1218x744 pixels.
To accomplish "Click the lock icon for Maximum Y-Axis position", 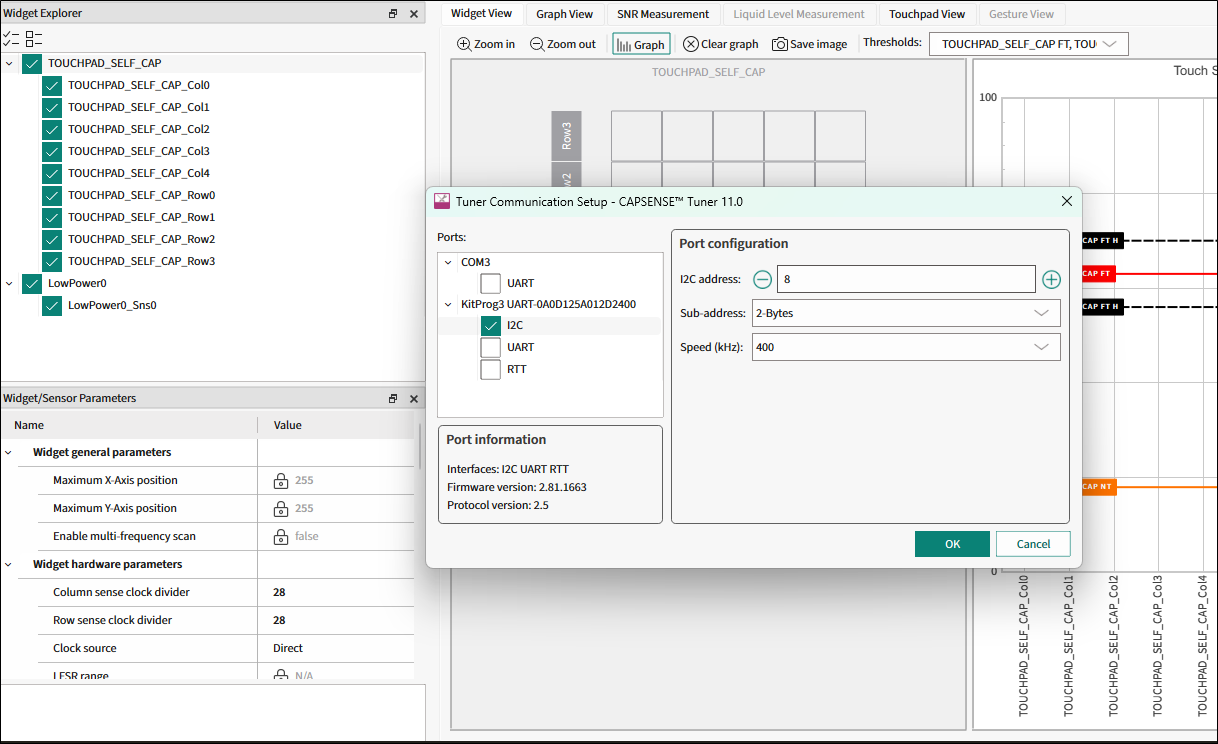I will point(282,508).
